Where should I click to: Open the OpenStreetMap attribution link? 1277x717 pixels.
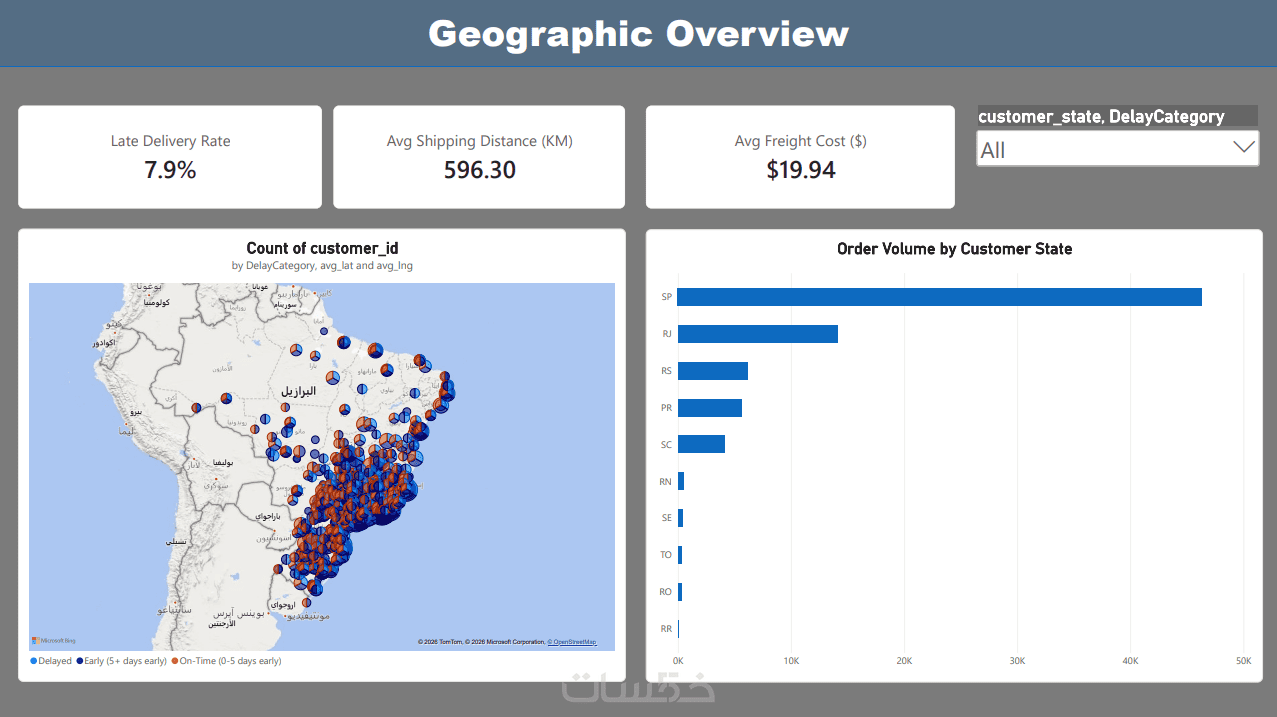(572, 642)
